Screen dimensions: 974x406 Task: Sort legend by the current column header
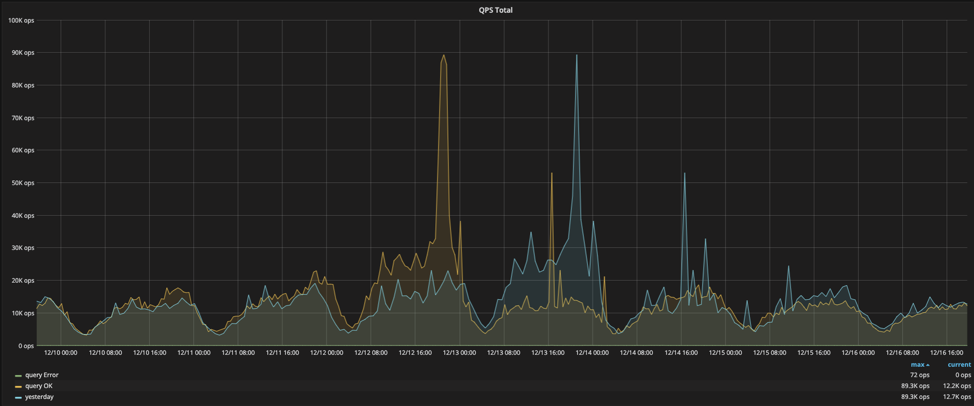(x=959, y=365)
